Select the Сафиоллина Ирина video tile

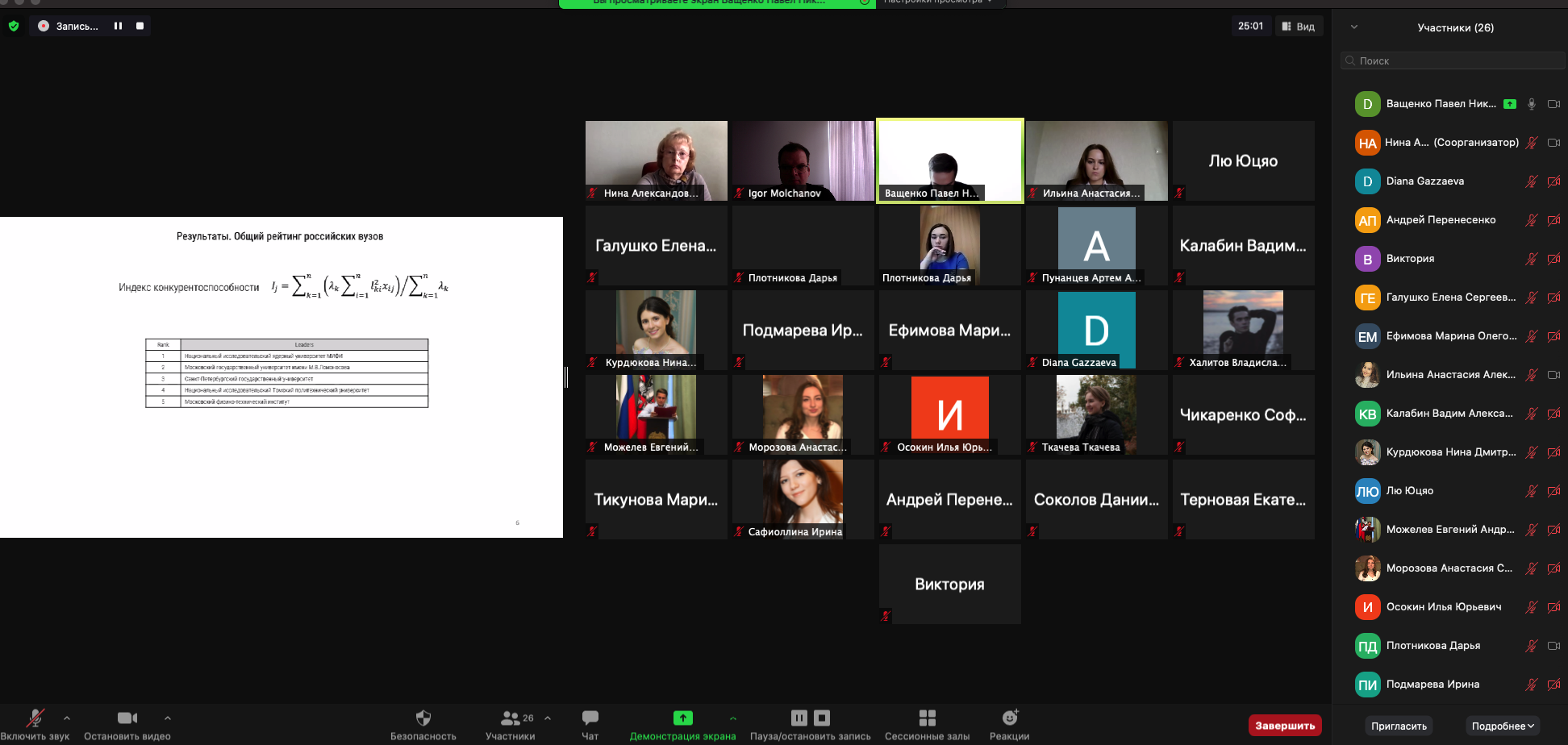pyautogui.click(x=803, y=499)
